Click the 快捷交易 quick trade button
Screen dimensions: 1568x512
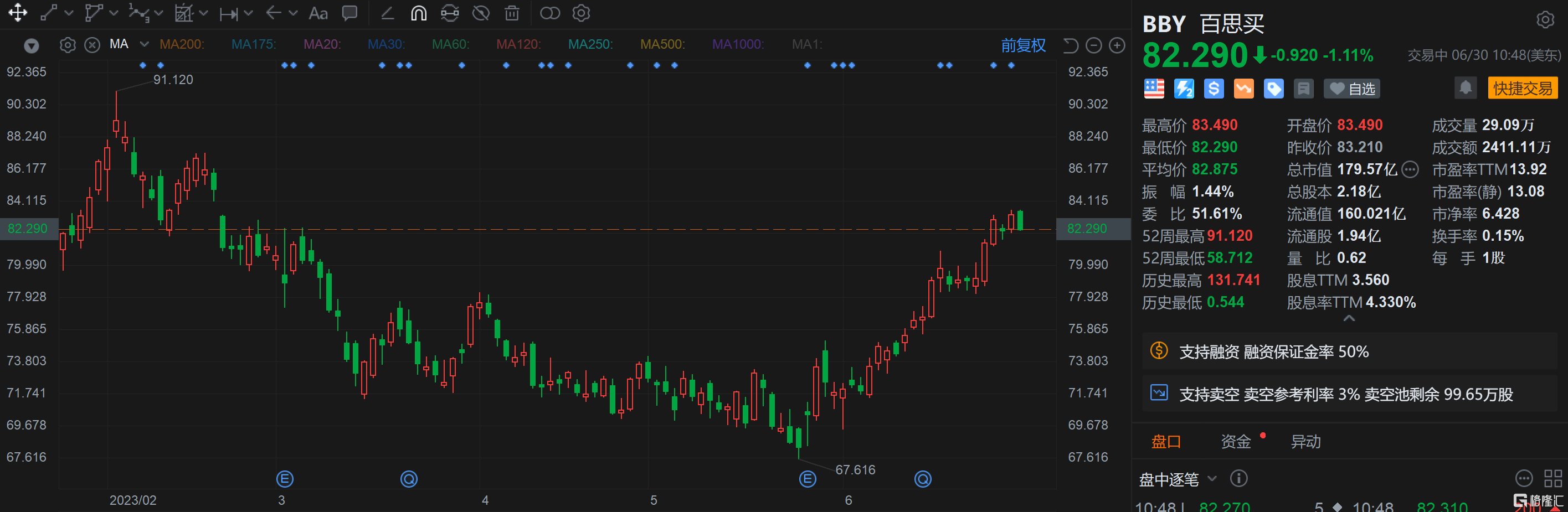pos(1523,88)
